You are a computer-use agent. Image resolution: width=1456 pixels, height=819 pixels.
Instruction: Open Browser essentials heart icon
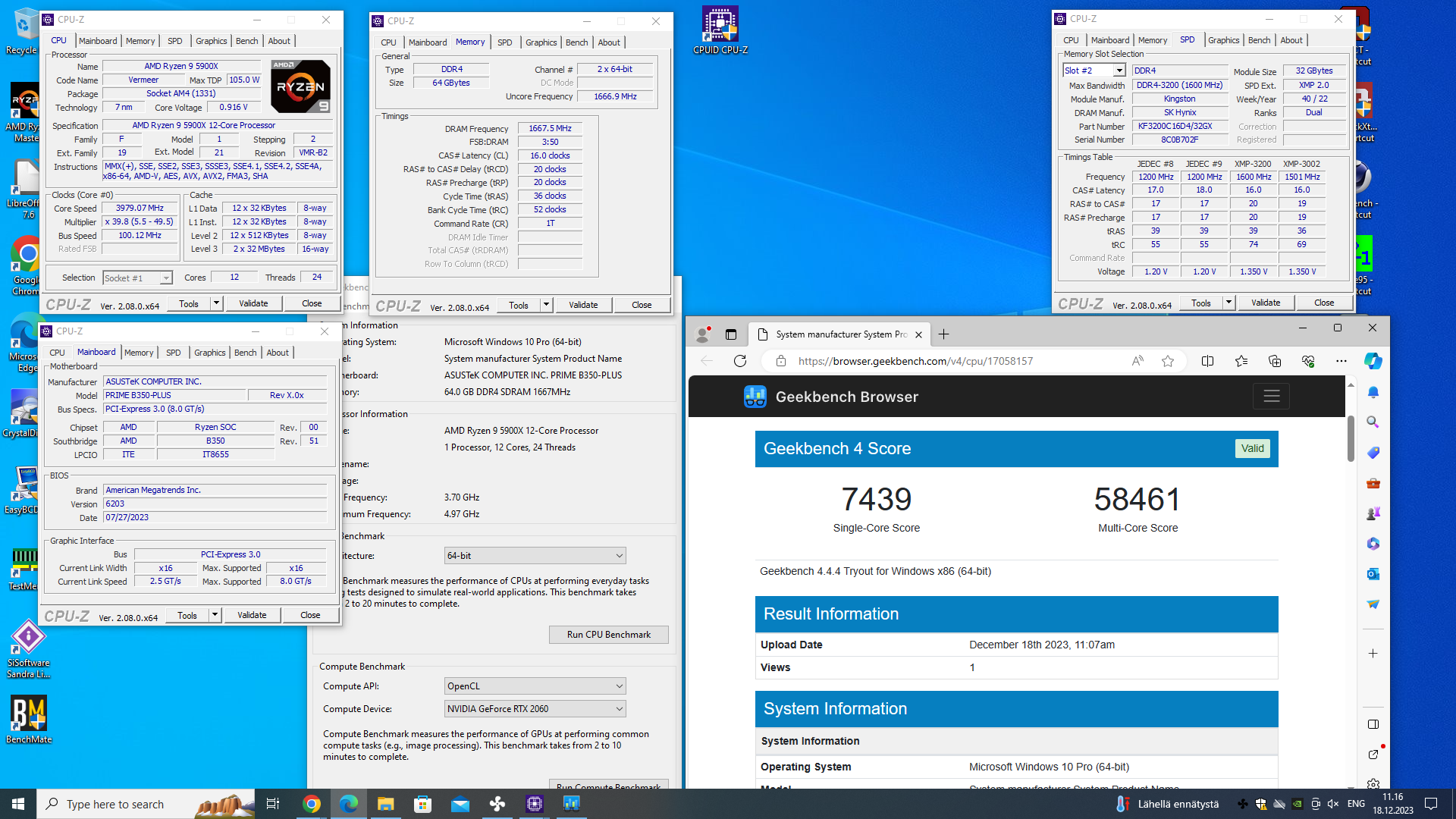pyautogui.click(x=1308, y=361)
